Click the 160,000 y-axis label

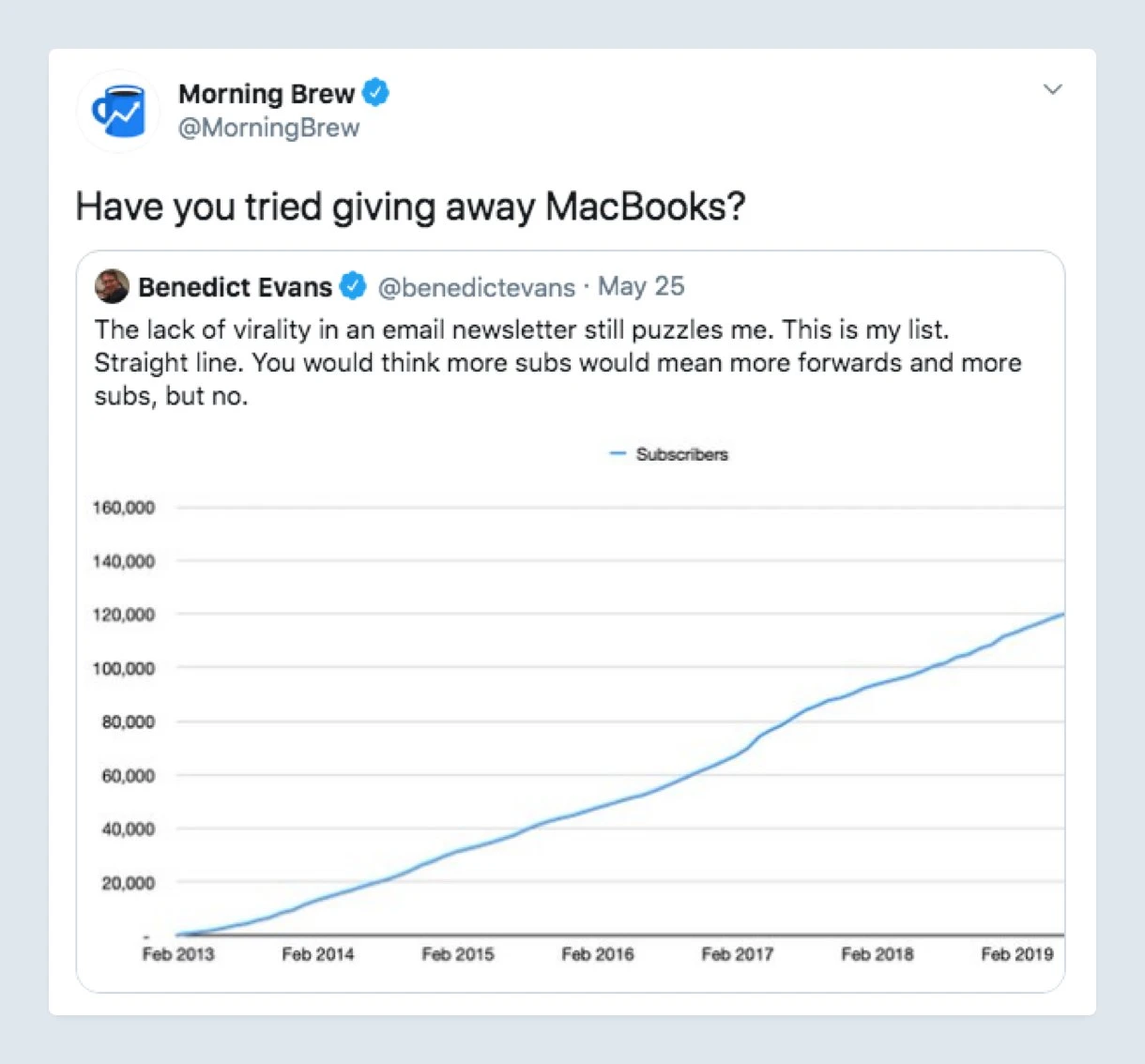[124, 508]
